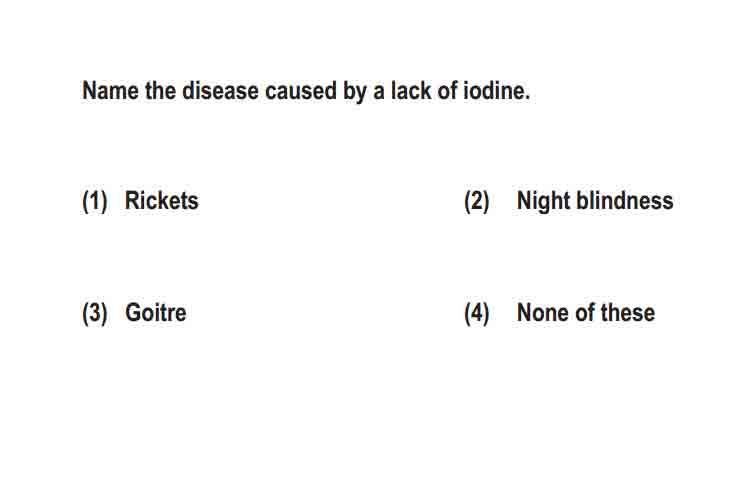
Task: Click the (4) option number
Action: [476, 314]
